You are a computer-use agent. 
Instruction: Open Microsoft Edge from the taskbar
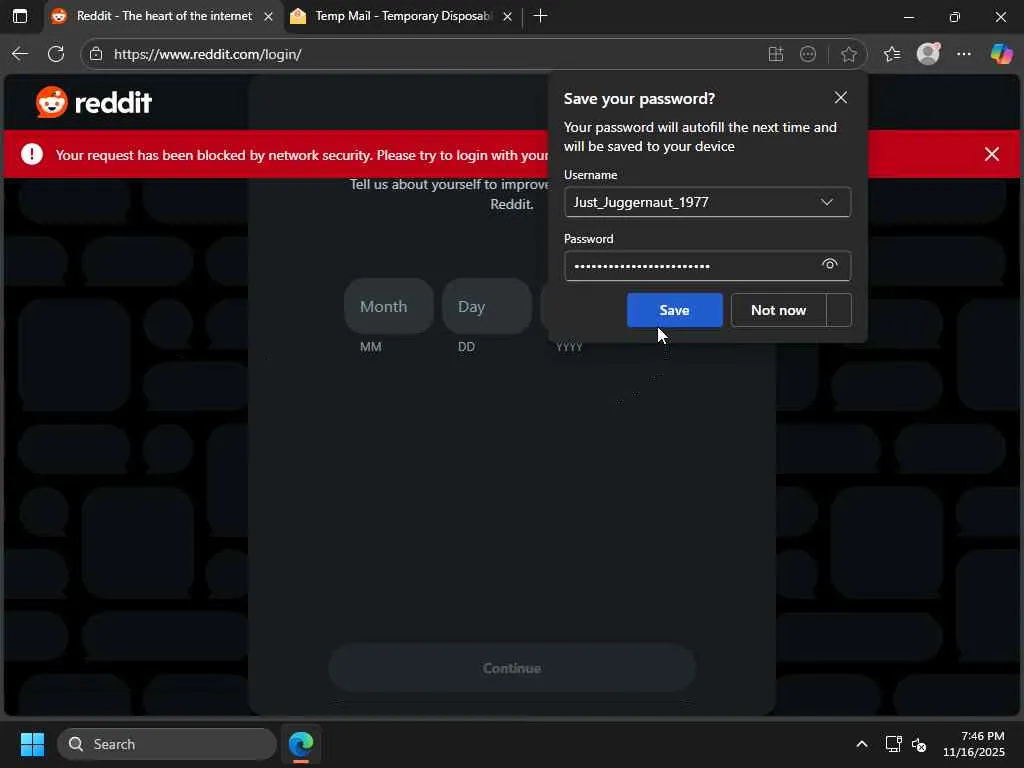coord(301,744)
